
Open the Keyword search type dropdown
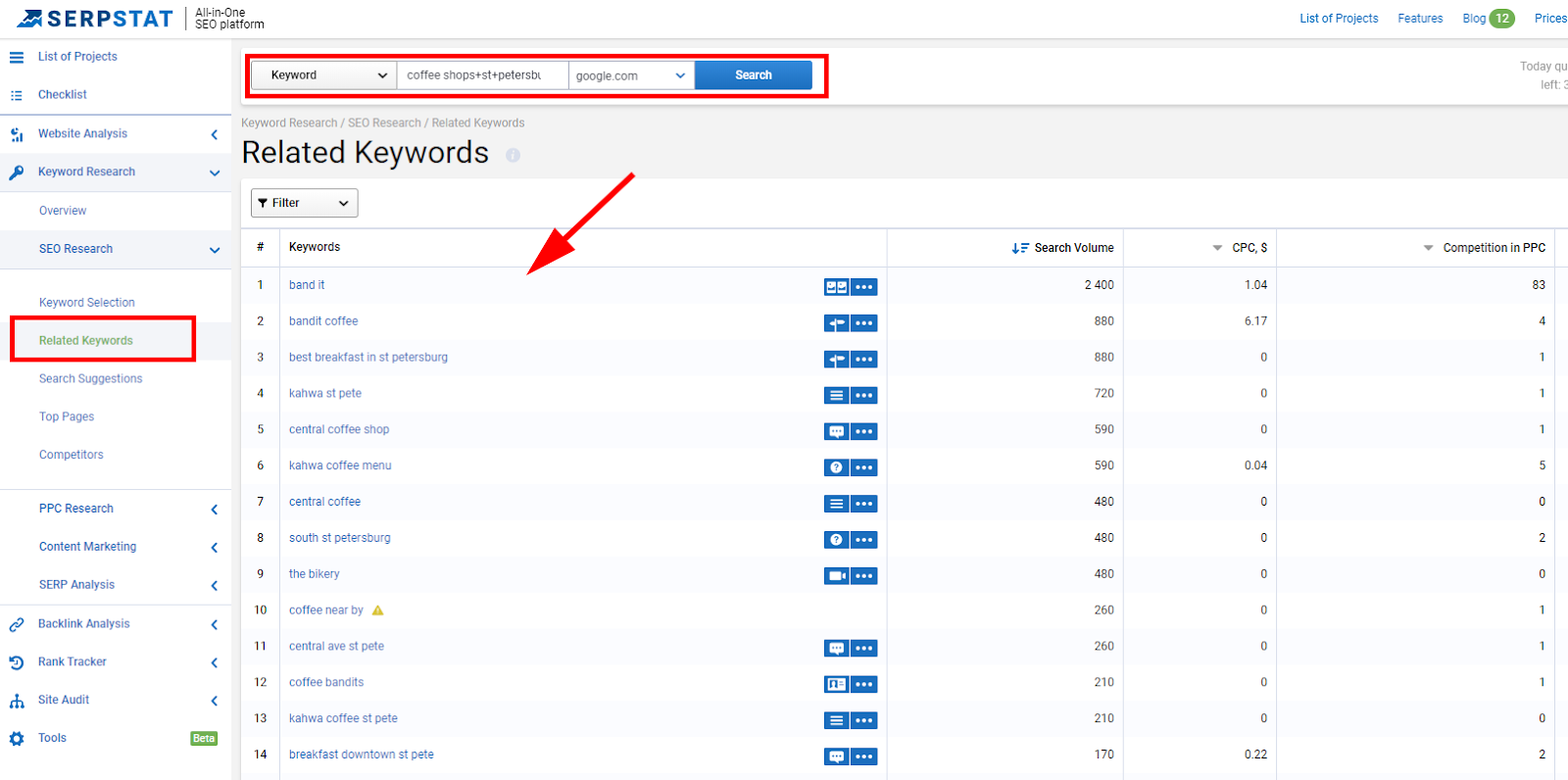click(x=323, y=75)
